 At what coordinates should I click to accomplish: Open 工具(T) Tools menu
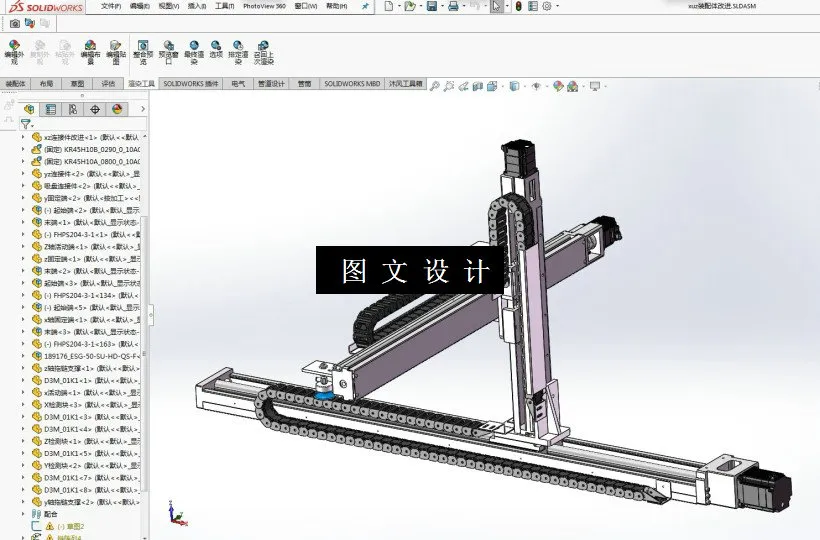click(x=224, y=6)
